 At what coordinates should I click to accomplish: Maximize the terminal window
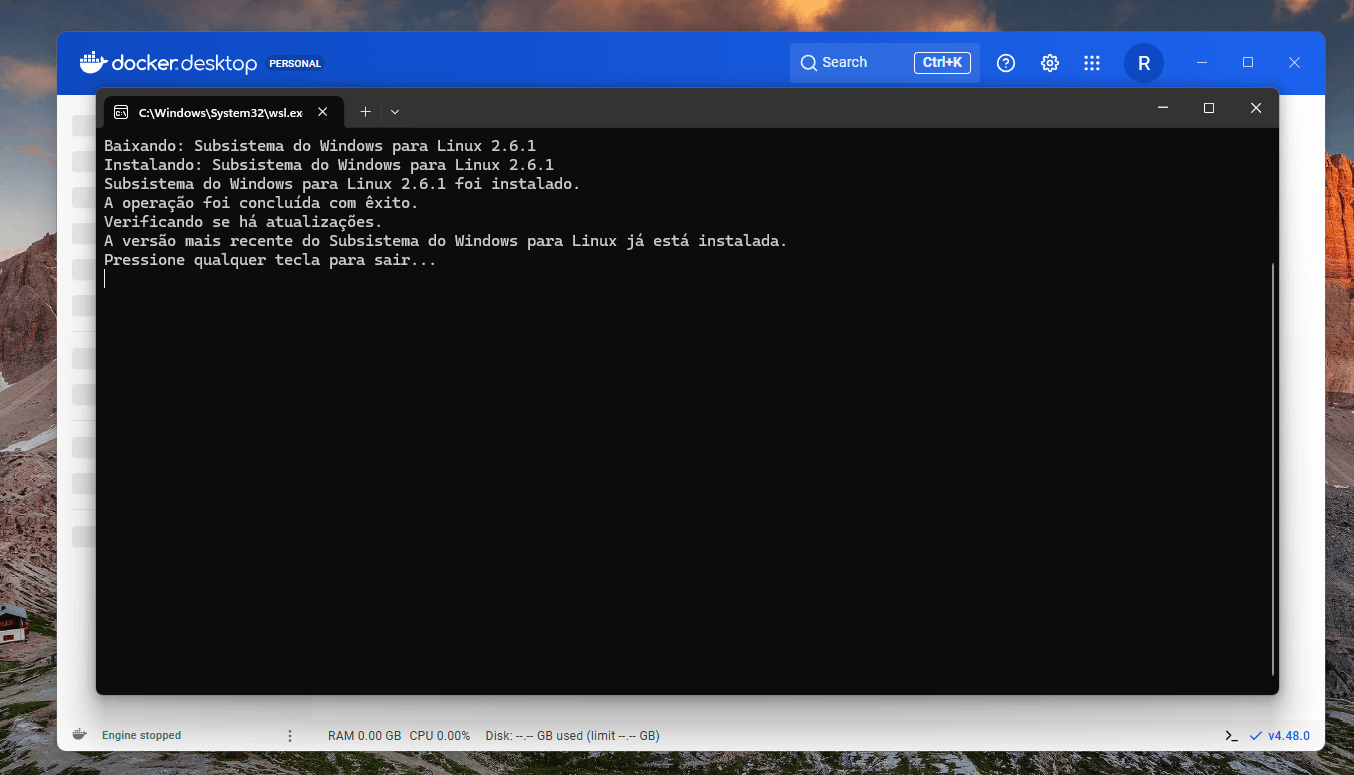click(x=1209, y=108)
